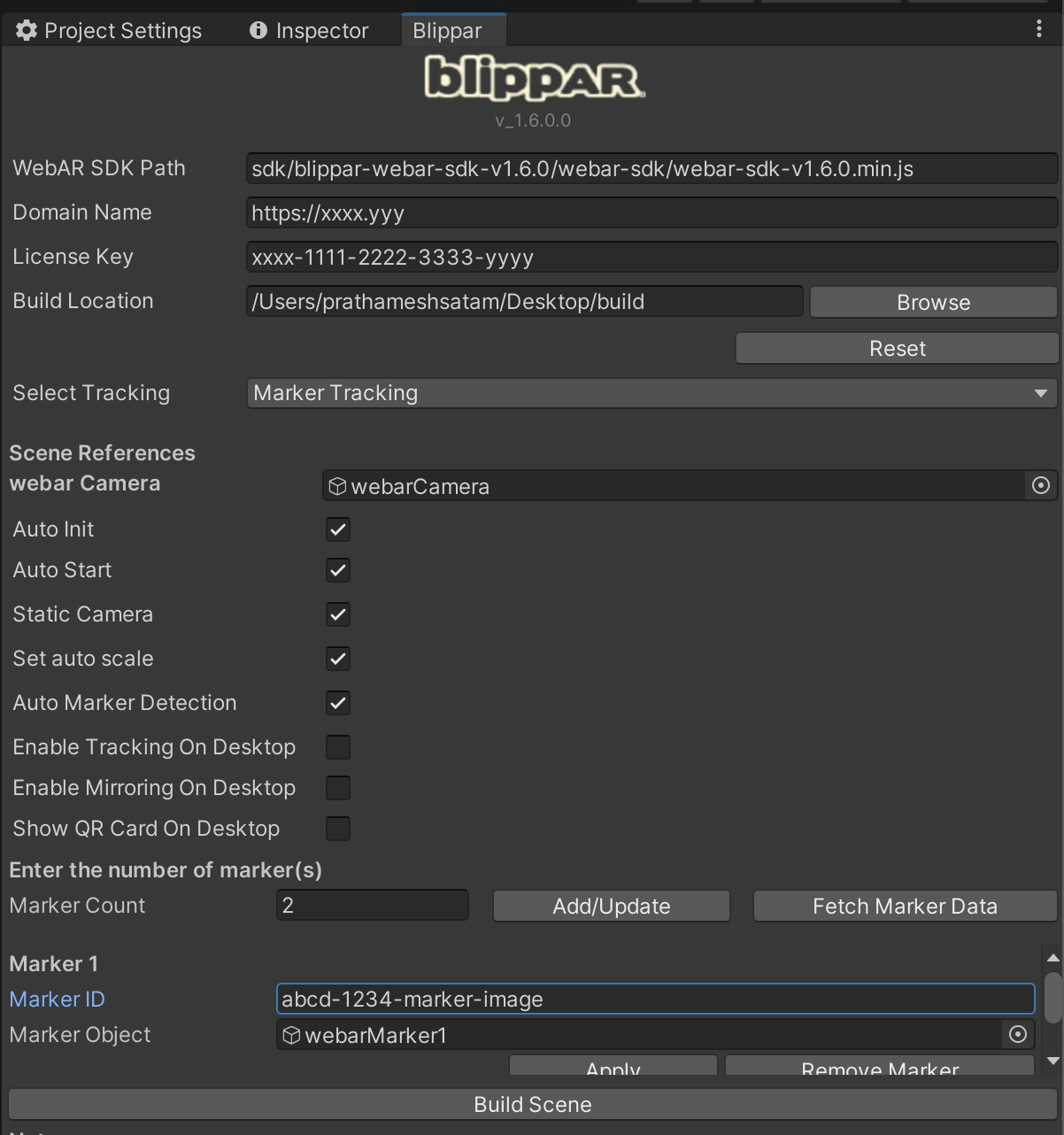Enable Tracking On Desktop checkbox
Viewport: 1064px width, 1135px height.
pos(338,747)
